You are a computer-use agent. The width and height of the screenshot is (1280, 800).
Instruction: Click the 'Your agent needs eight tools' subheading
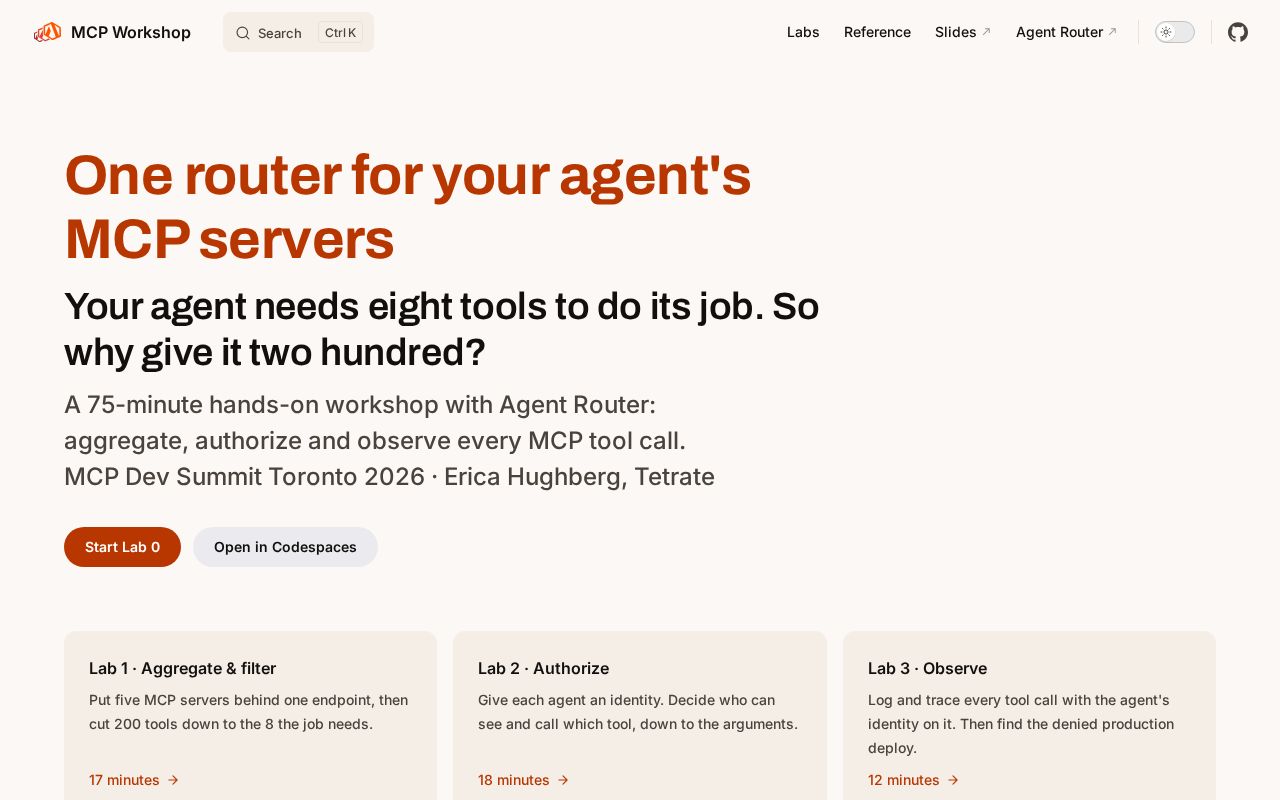point(441,329)
